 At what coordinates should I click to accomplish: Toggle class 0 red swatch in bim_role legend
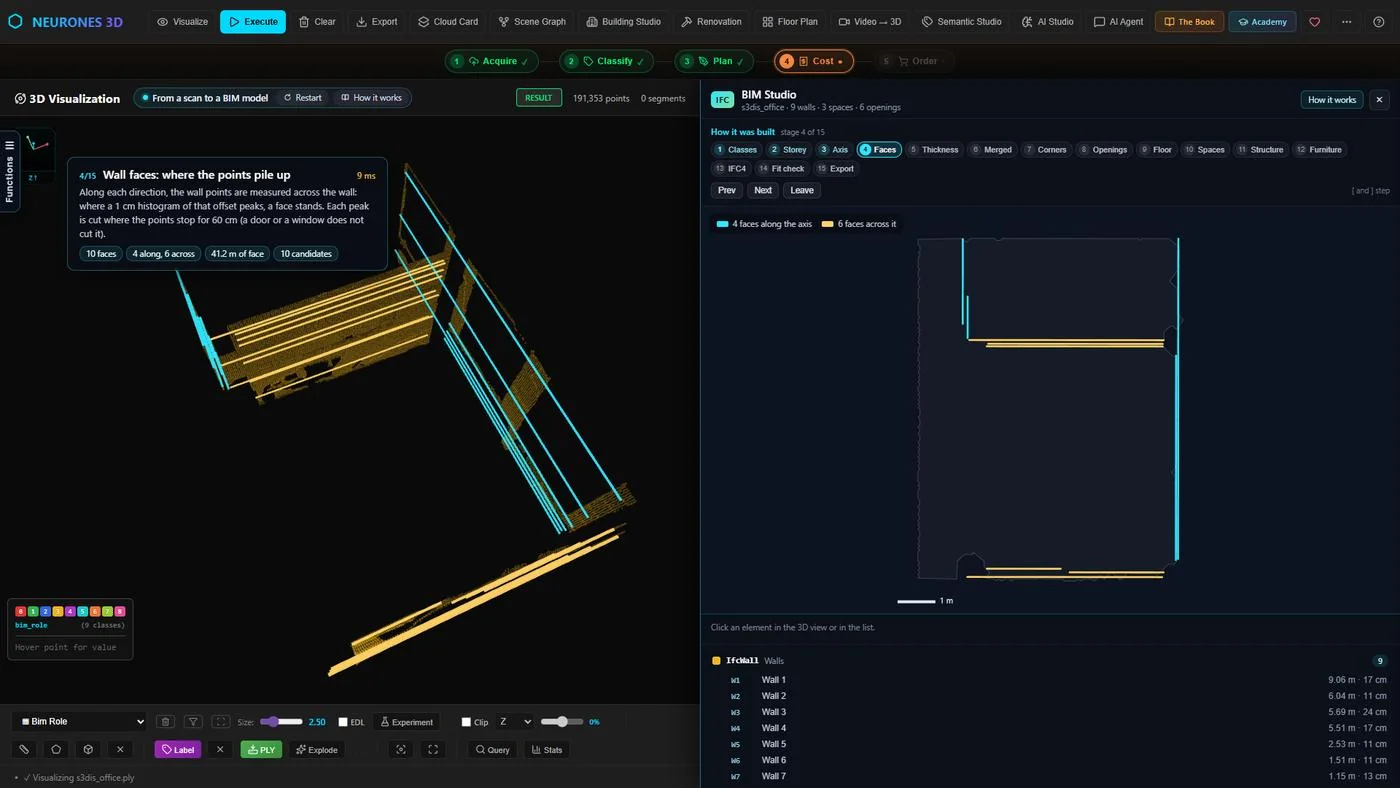(x=21, y=611)
